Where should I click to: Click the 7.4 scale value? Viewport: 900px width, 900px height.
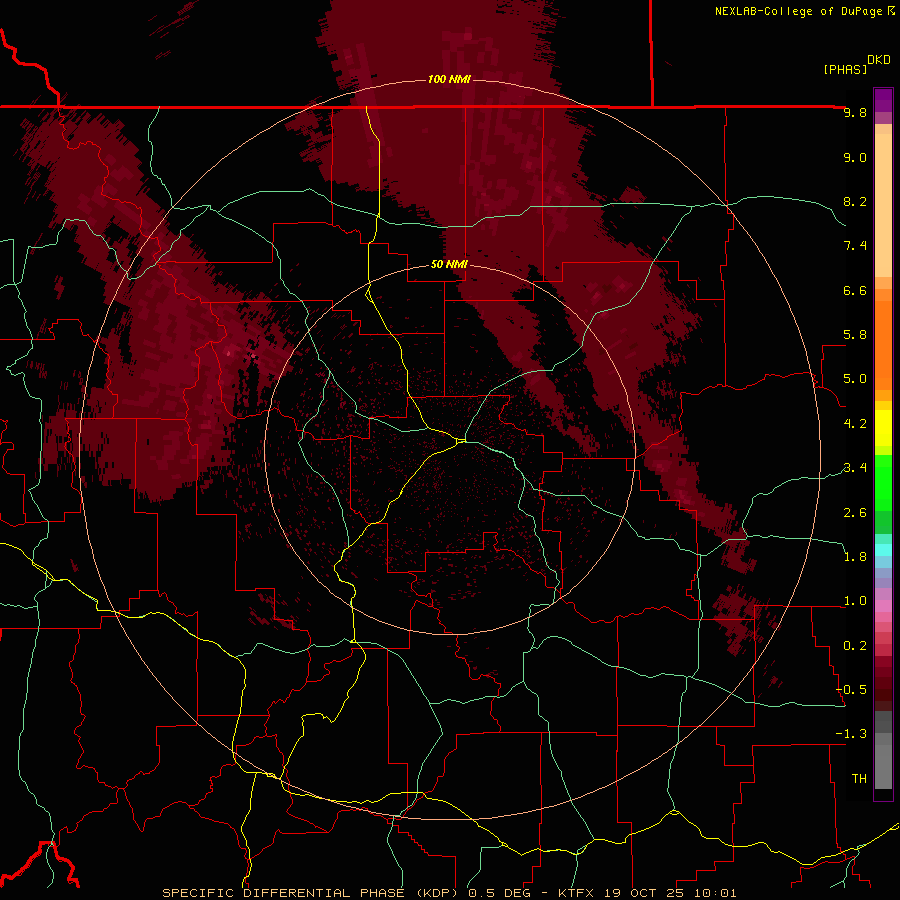tap(855, 246)
